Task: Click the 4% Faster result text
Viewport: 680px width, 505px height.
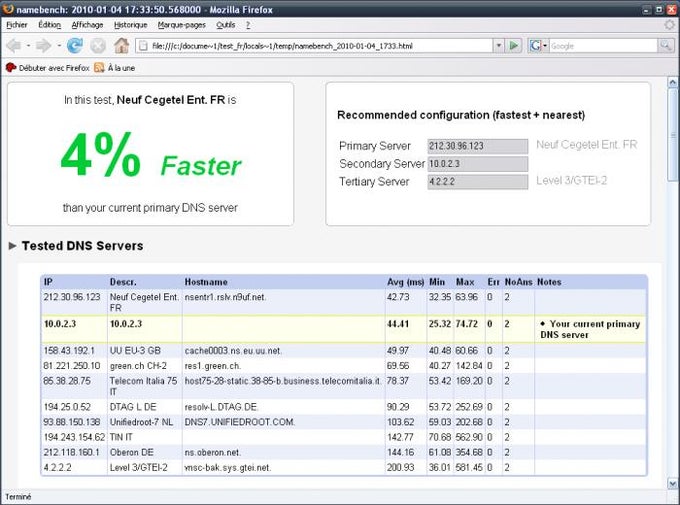Action: click(150, 155)
